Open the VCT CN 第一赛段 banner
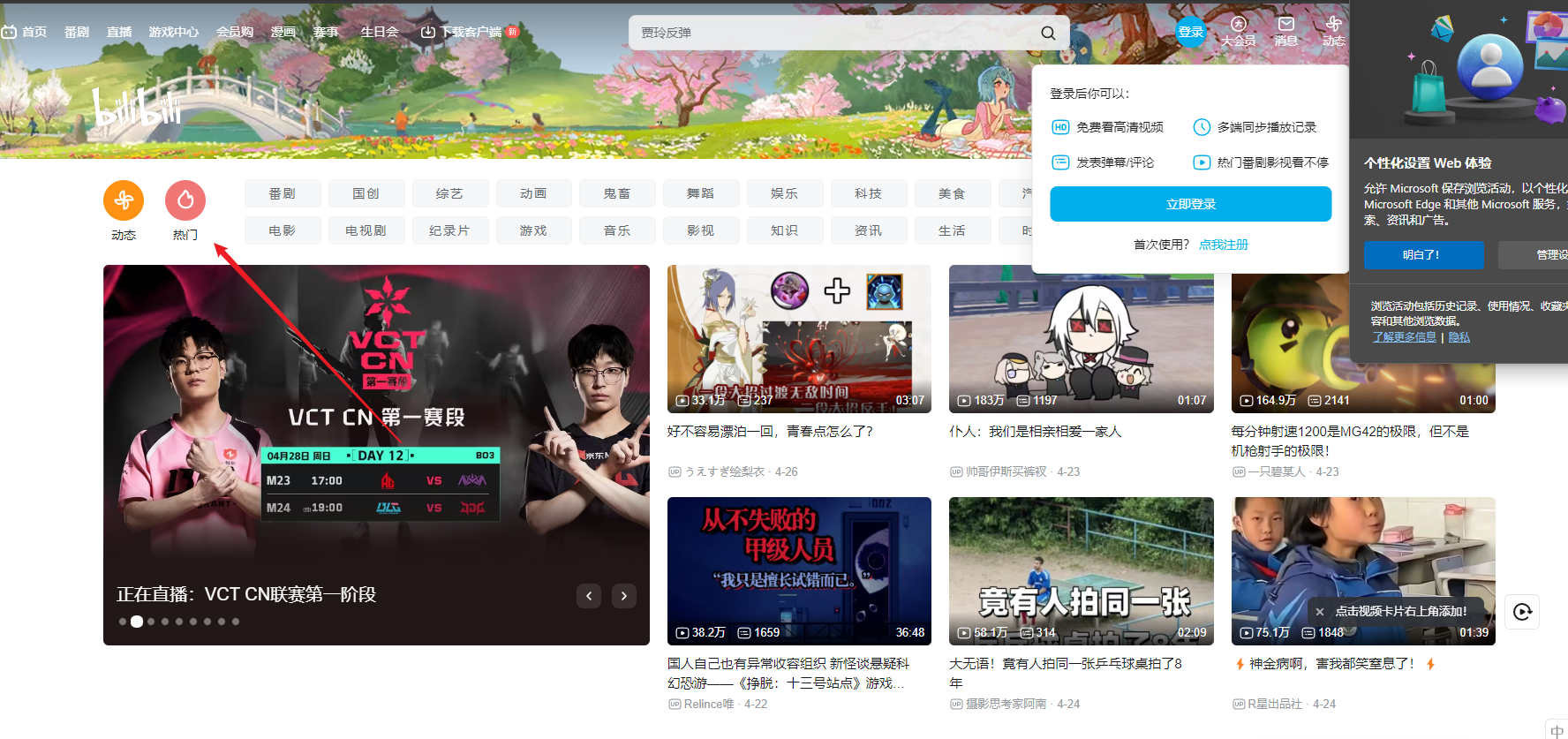 tap(376, 455)
